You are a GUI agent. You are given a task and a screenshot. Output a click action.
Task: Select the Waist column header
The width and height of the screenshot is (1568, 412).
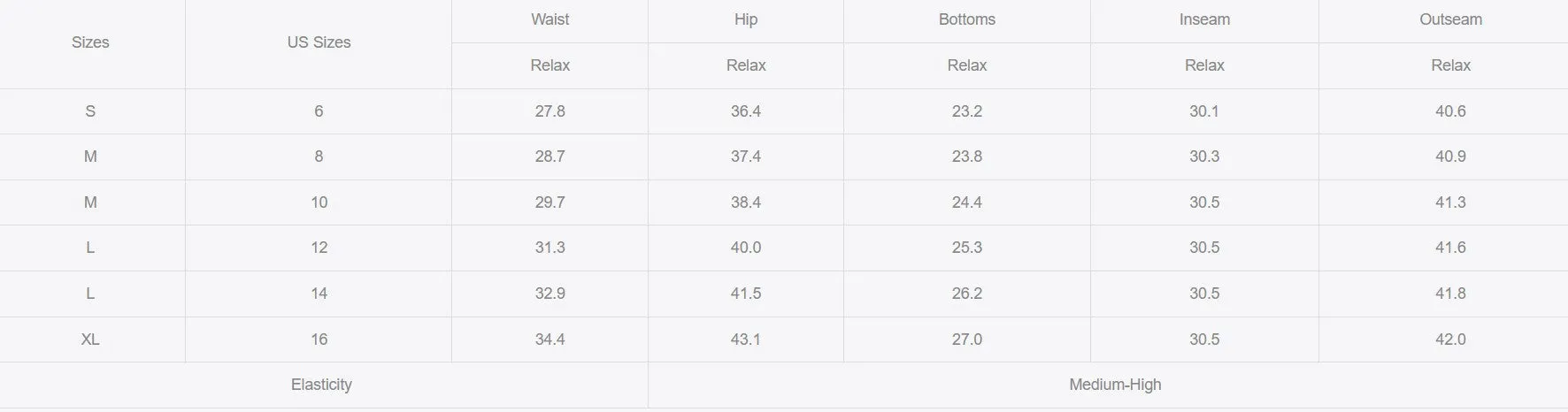550,19
